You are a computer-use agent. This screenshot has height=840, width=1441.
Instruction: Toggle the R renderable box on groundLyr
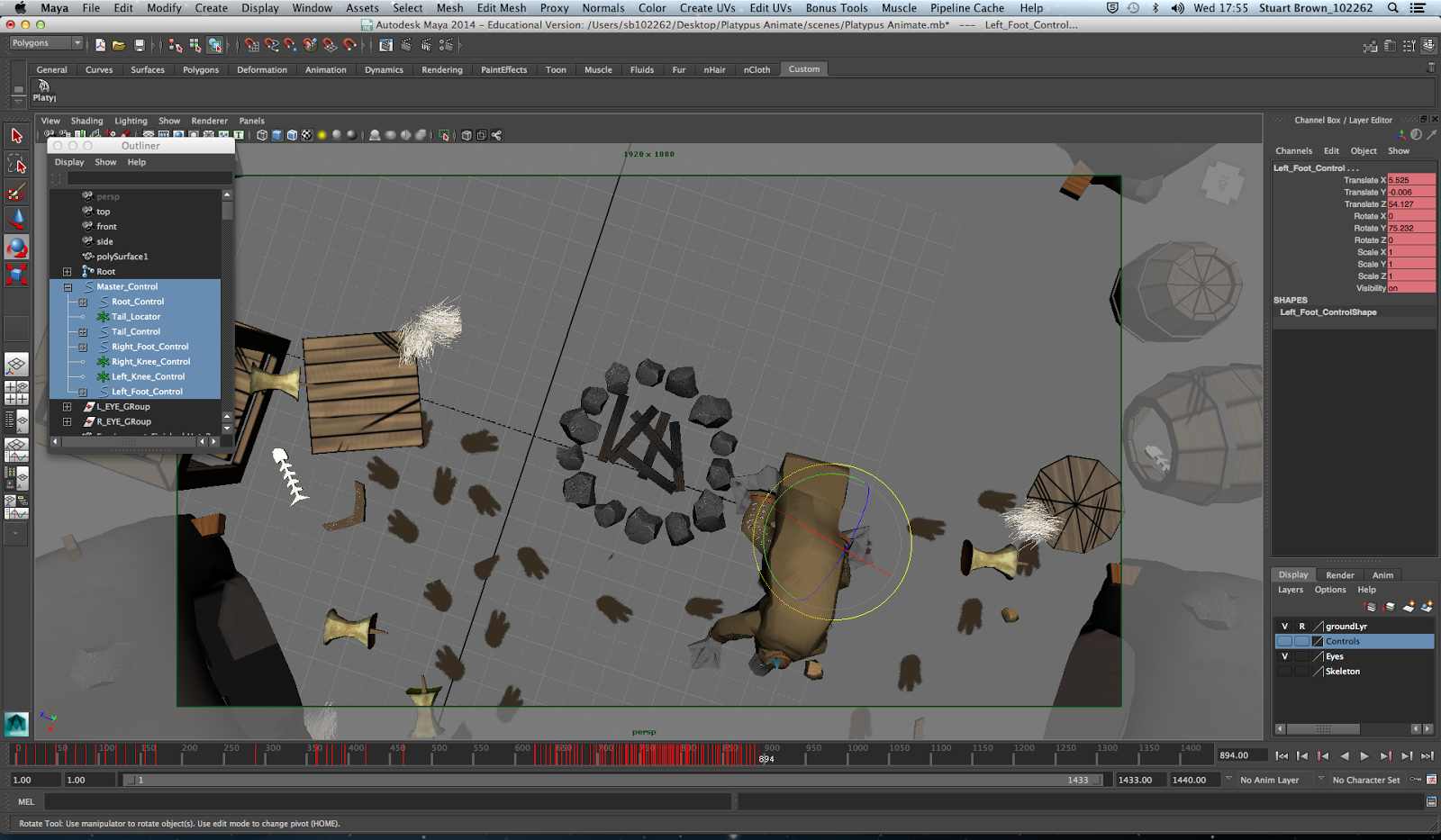pyautogui.click(x=1302, y=626)
